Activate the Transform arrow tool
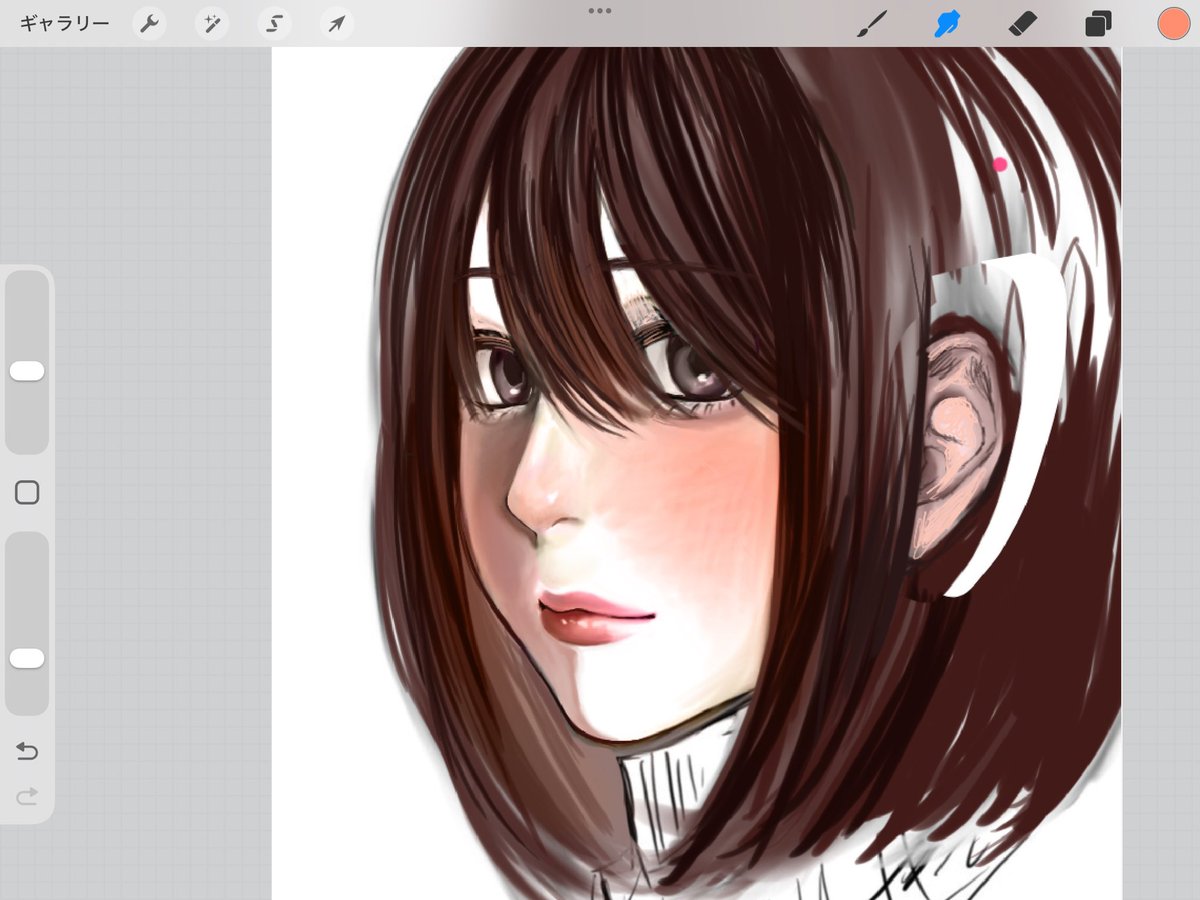 (x=337, y=24)
